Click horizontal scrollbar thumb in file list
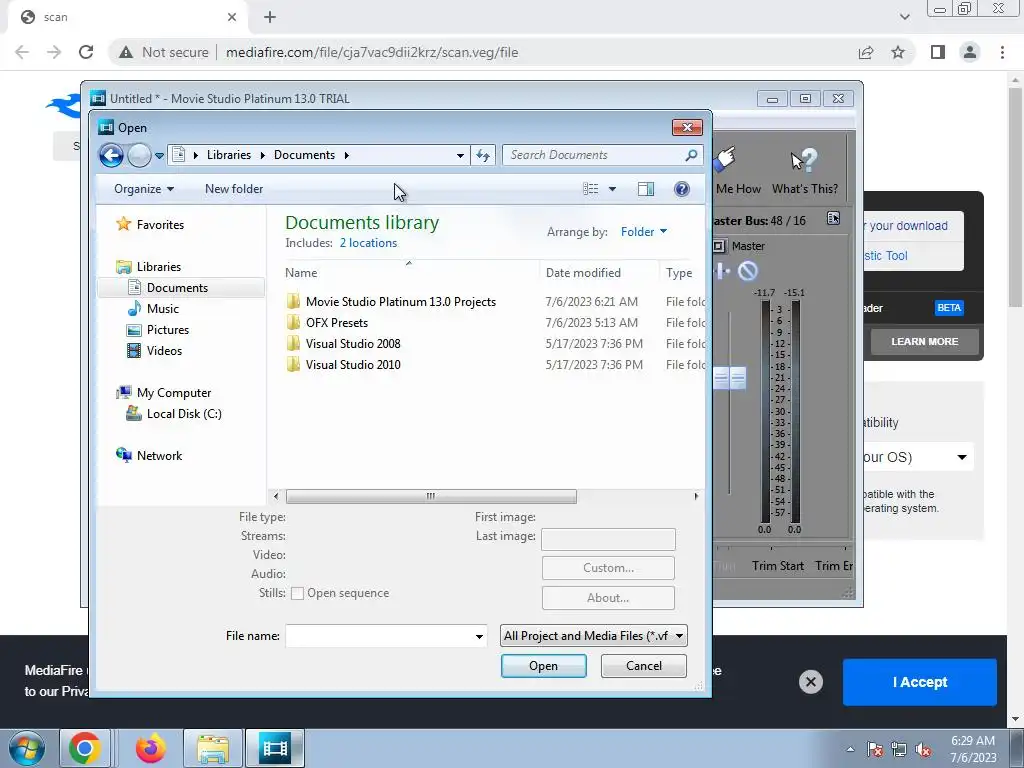The height and width of the screenshot is (768, 1024). pos(431,496)
